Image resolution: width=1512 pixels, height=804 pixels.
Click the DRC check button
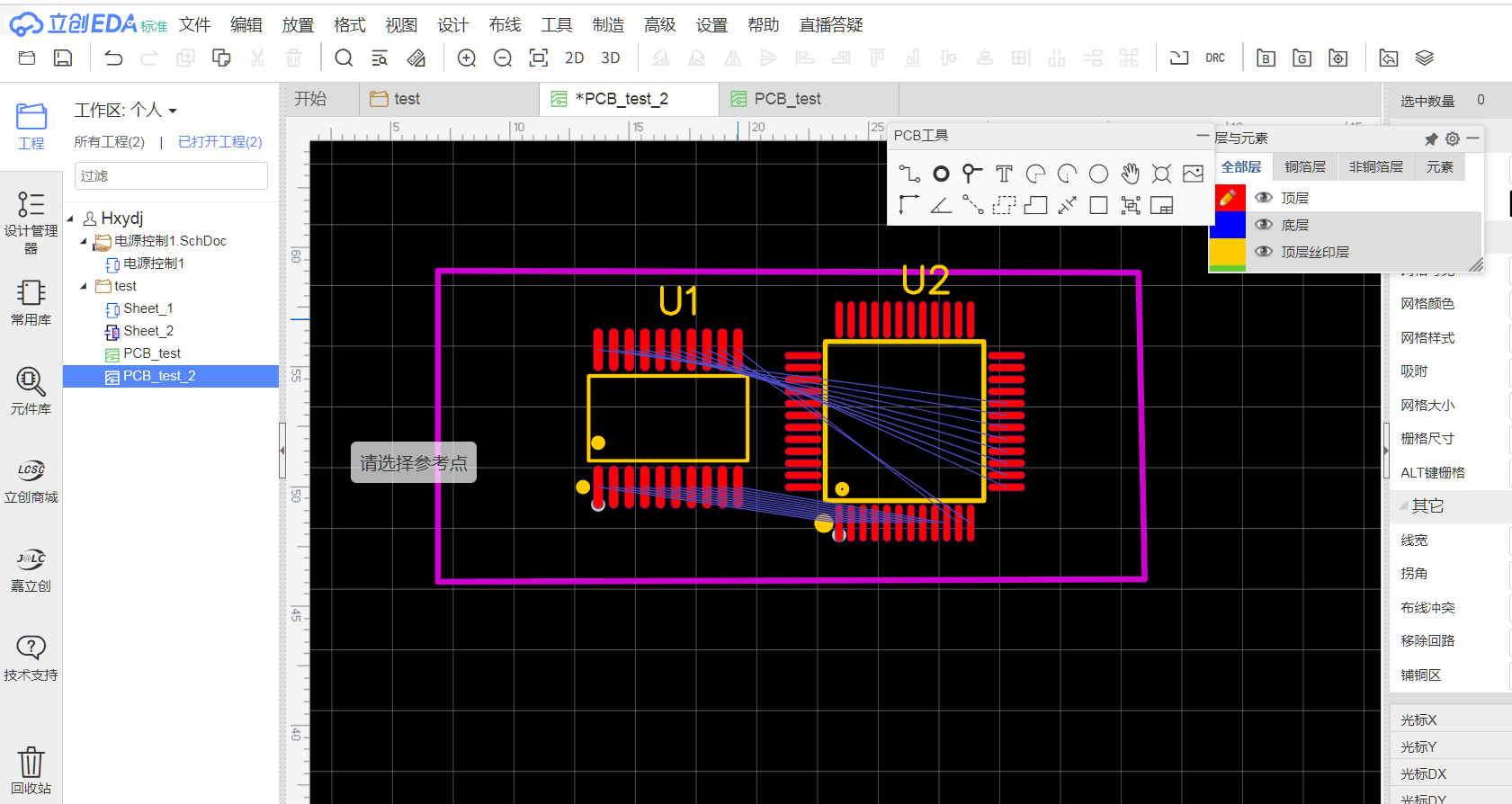[x=1215, y=58]
